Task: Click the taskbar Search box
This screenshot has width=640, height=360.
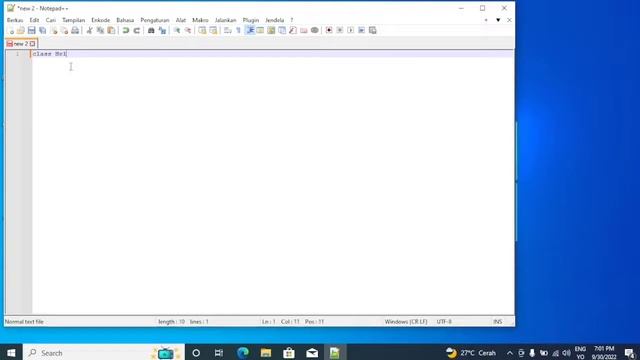Action: tap(104, 353)
